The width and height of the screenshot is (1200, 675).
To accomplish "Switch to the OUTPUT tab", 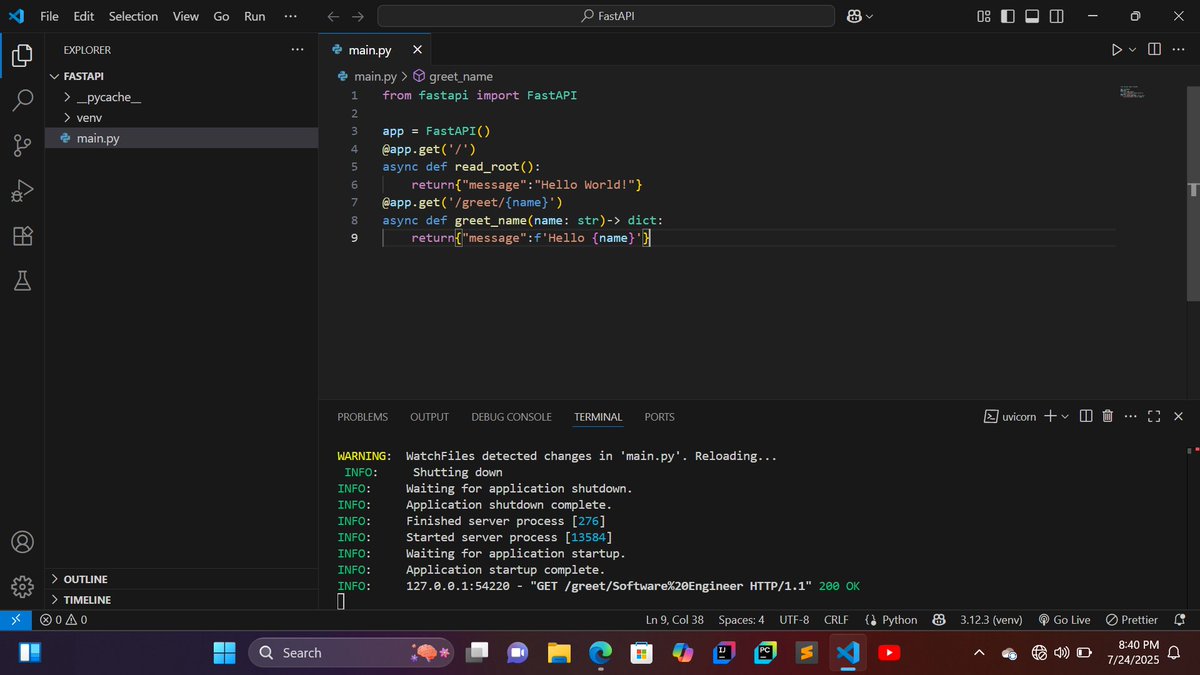I will 429,417.
